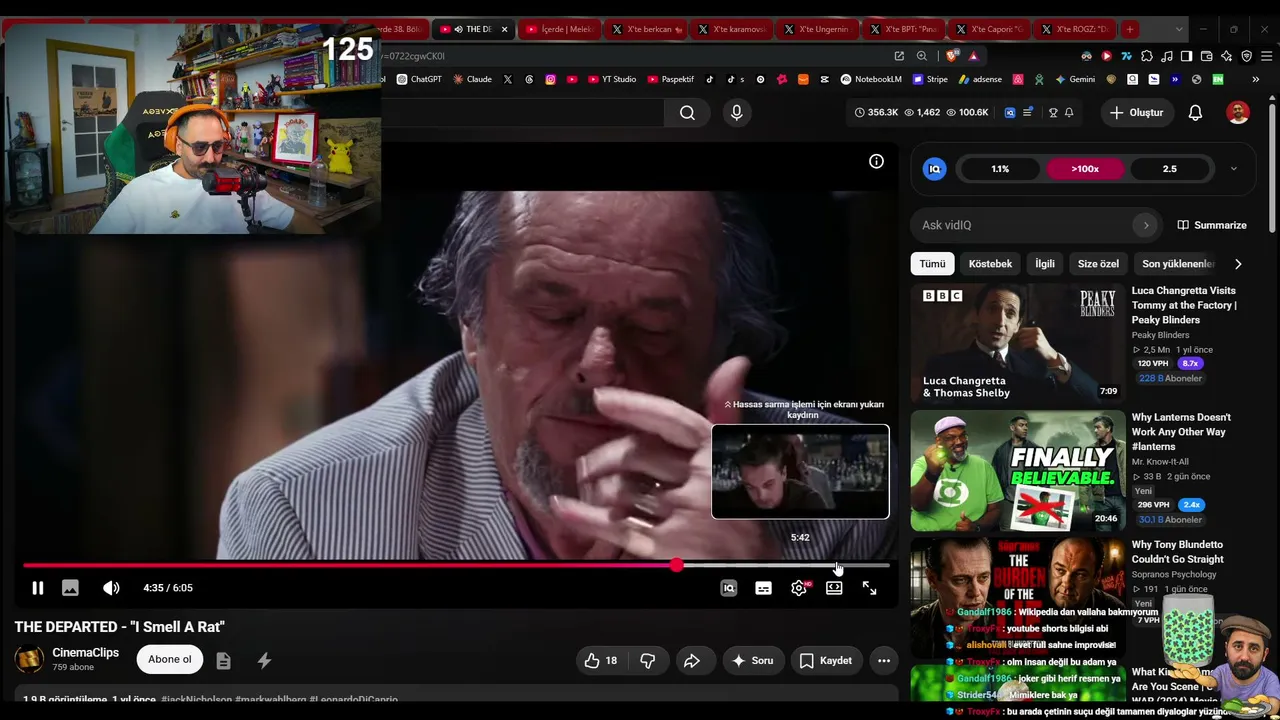Switch to theater mode view
The image size is (1280, 720).
point(834,588)
